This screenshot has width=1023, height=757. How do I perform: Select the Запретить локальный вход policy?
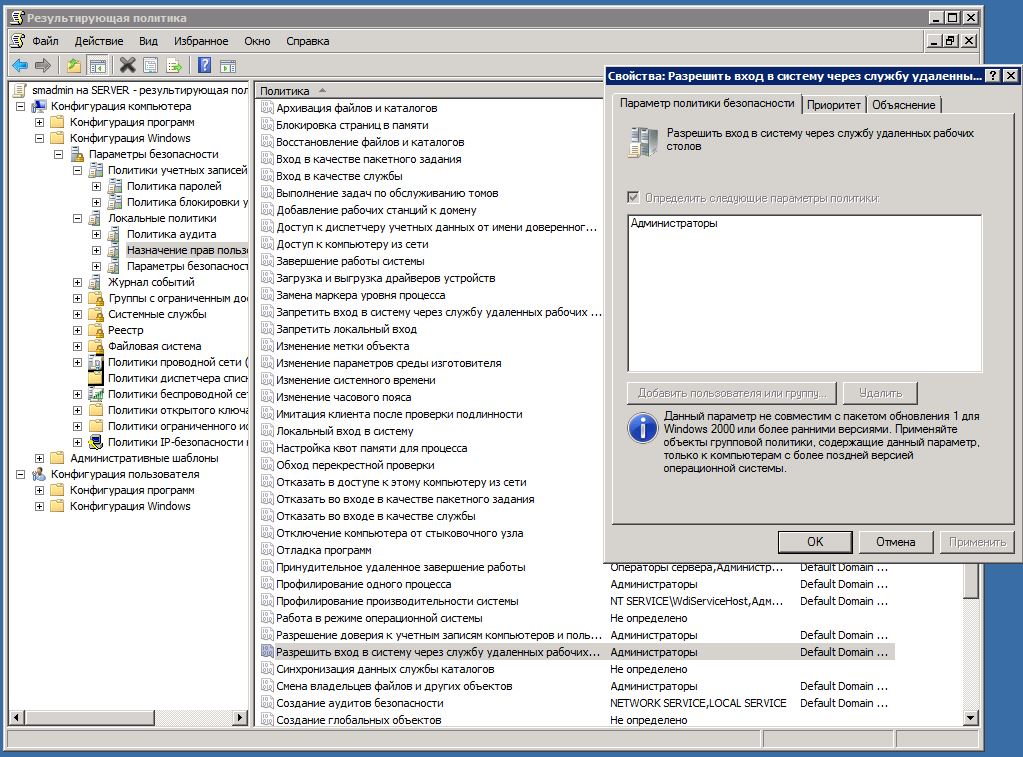(346, 329)
